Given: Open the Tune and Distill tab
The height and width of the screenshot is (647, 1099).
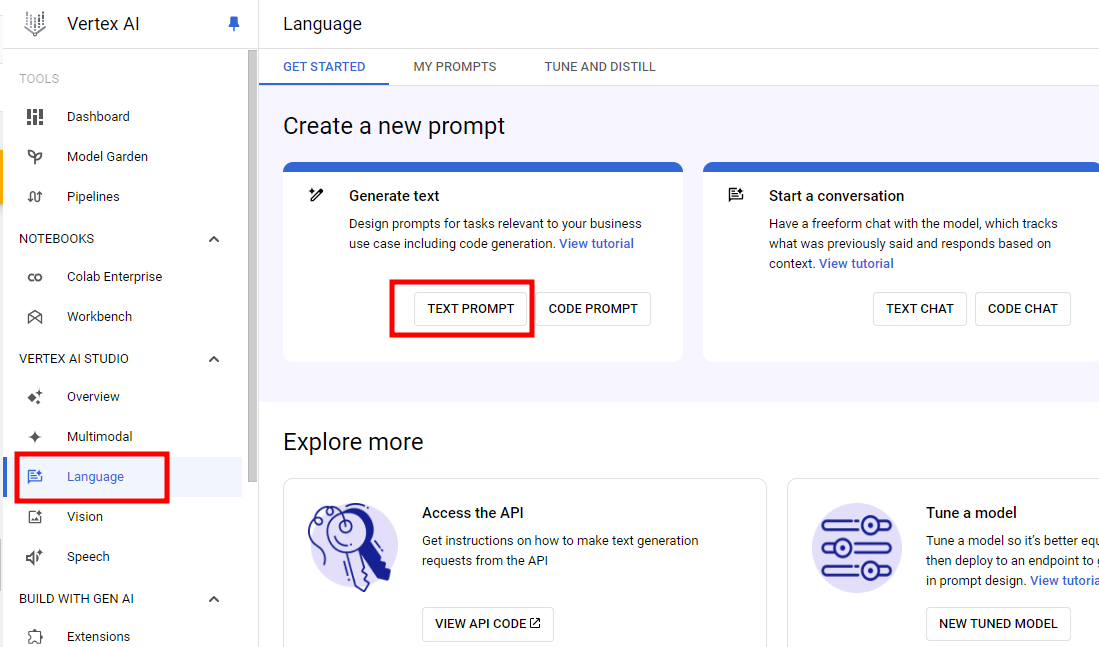Looking at the screenshot, I should 600,67.
